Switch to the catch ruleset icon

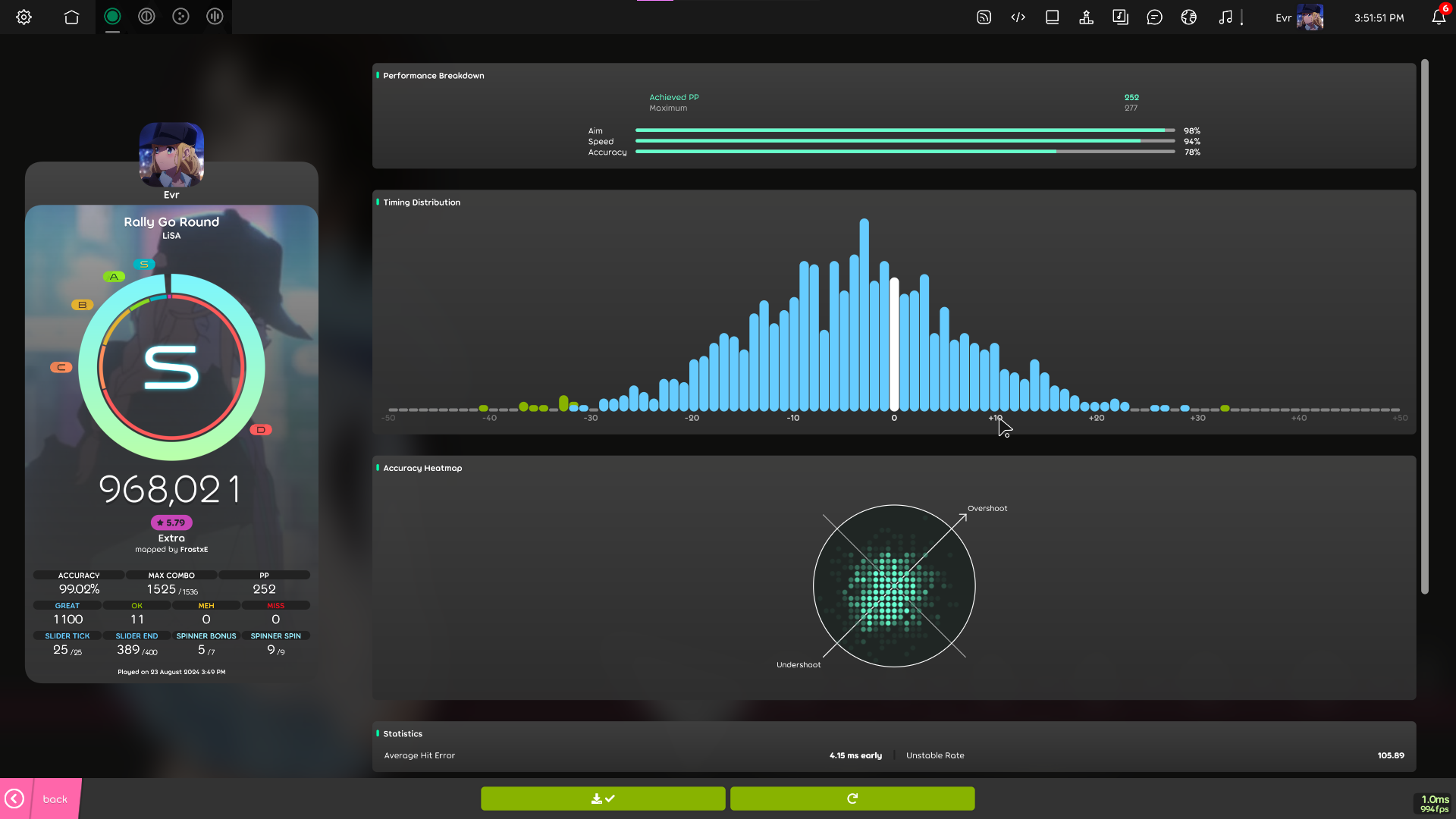(x=180, y=17)
